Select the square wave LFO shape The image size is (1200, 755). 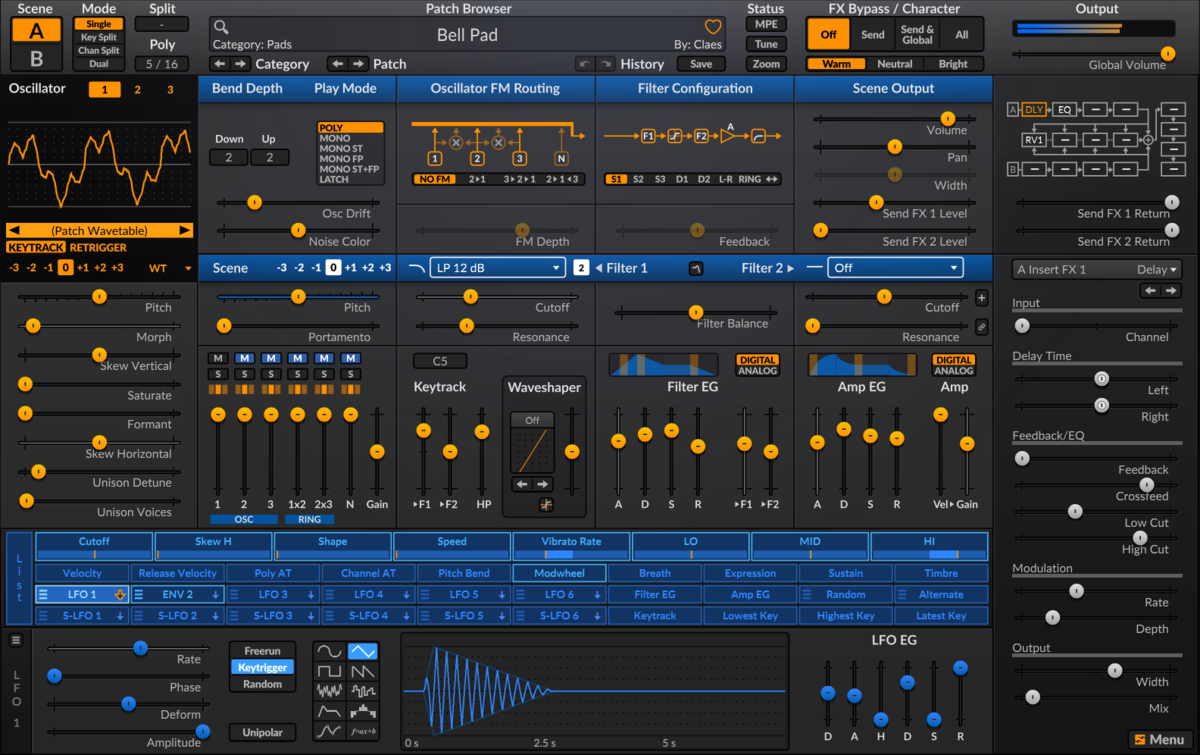pos(330,671)
